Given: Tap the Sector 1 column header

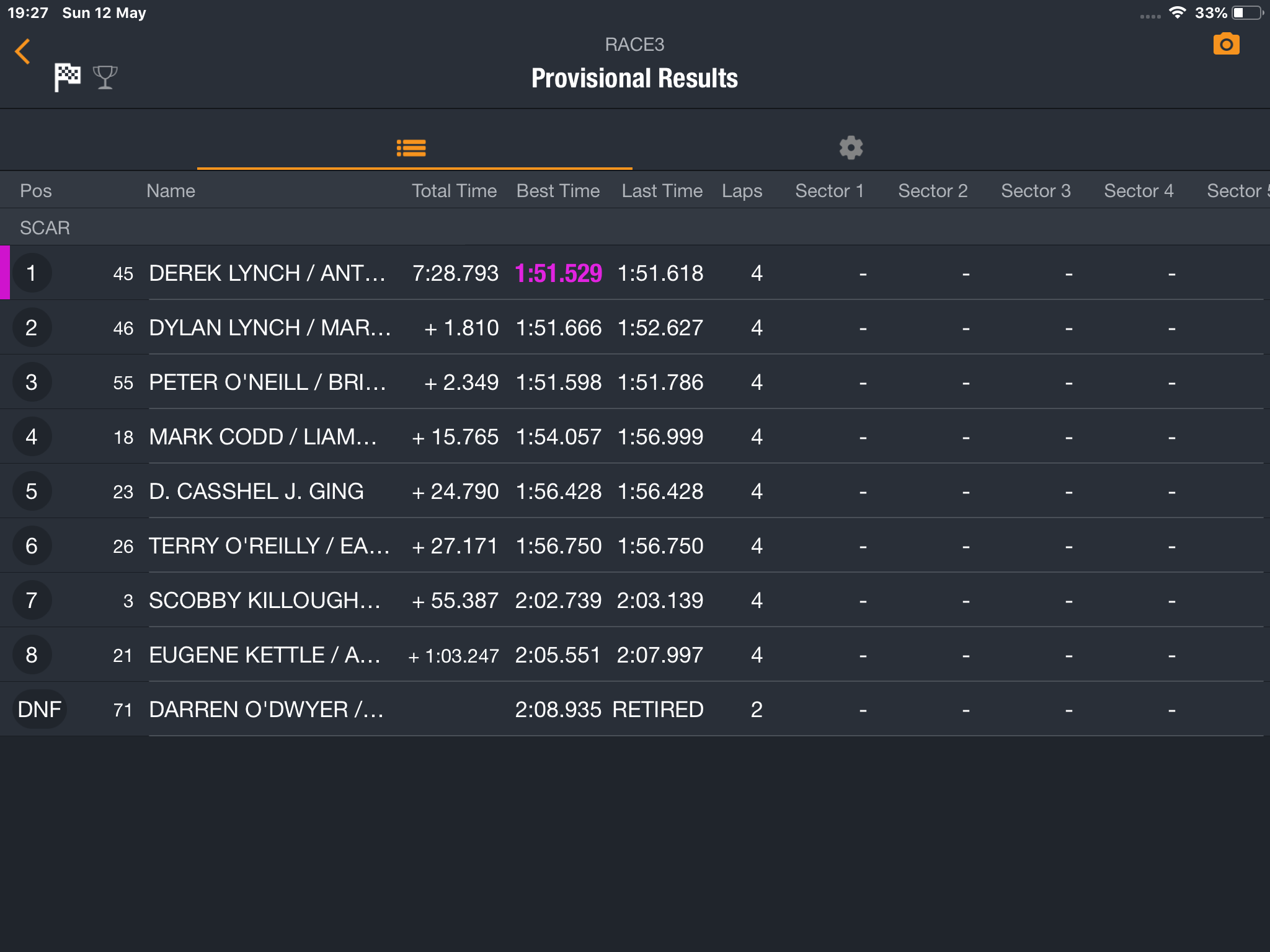Looking at the screenshot, I should point(830,191).
